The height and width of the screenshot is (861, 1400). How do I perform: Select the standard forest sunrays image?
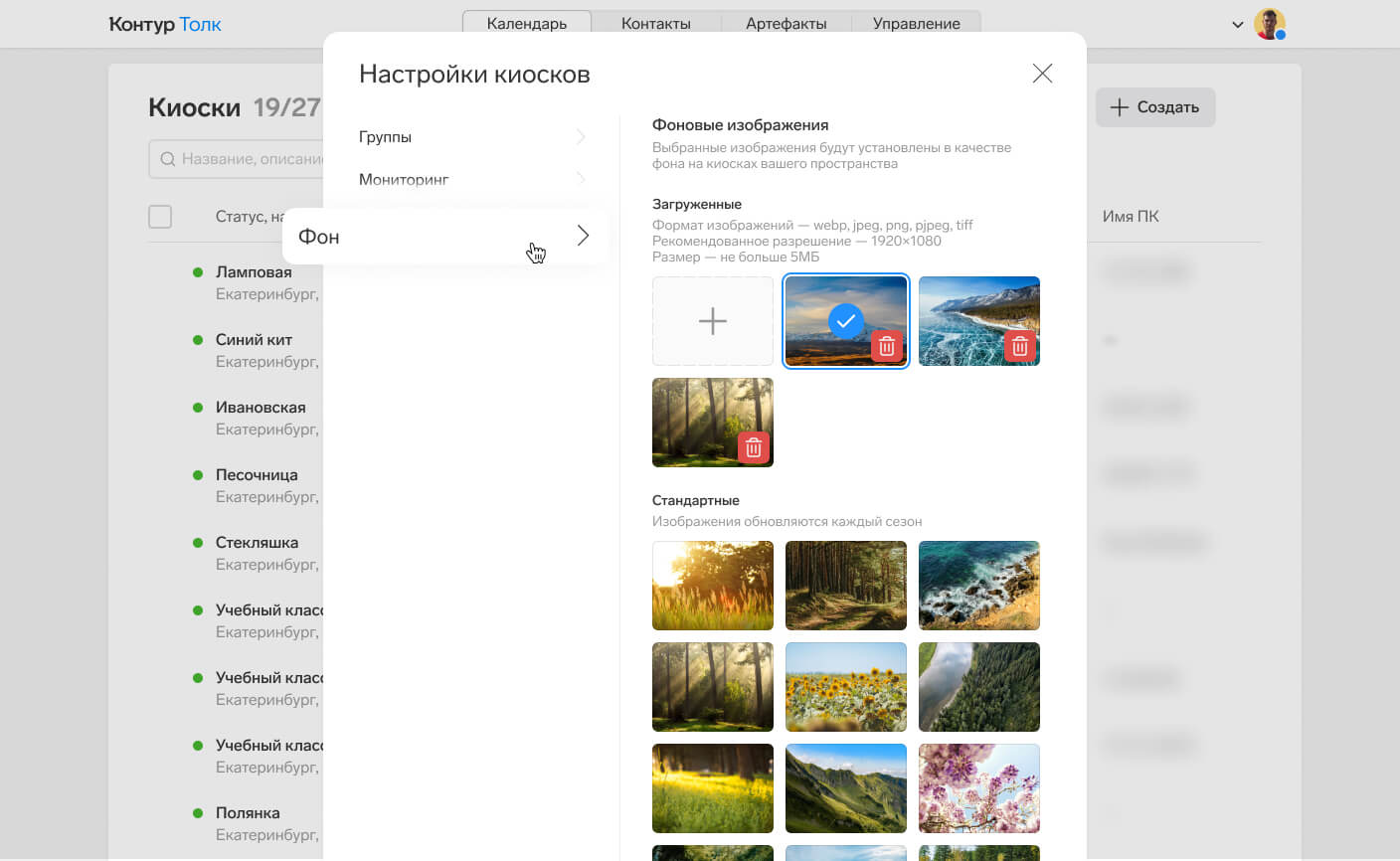tap(713, 687)
